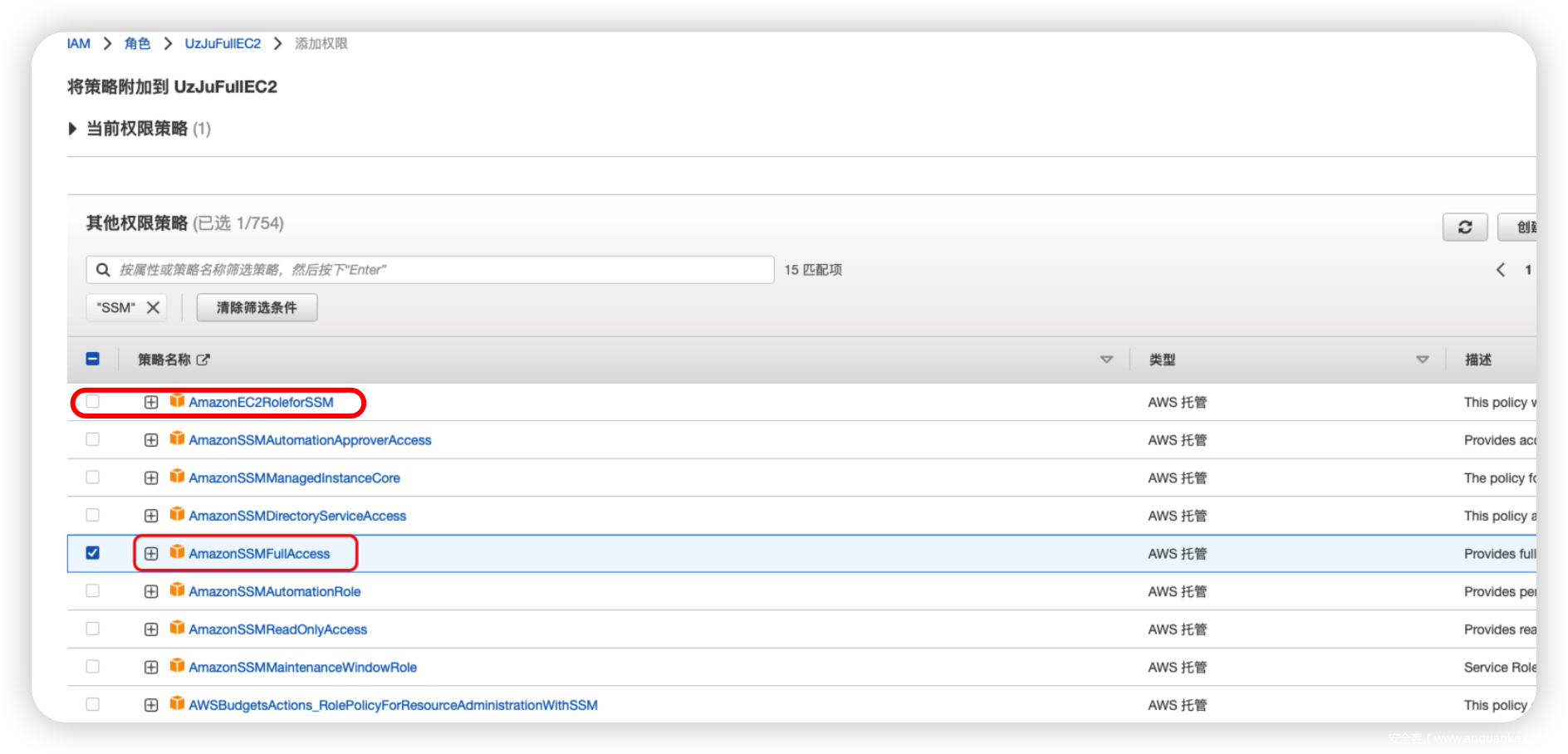This screenshot has height=754, width=1568.
Task: Go to UzJuFullEC2 role in breadcrumb
Action: [223, 43]
